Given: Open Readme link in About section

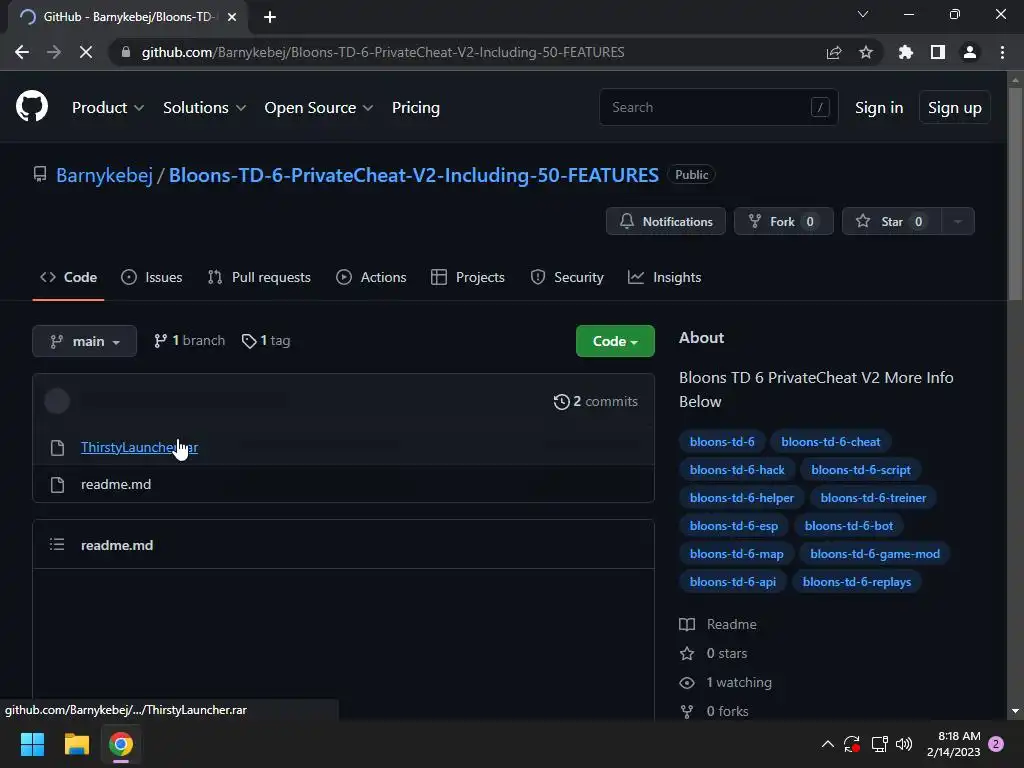Looking at the screenshot, I should coord(718,624).
